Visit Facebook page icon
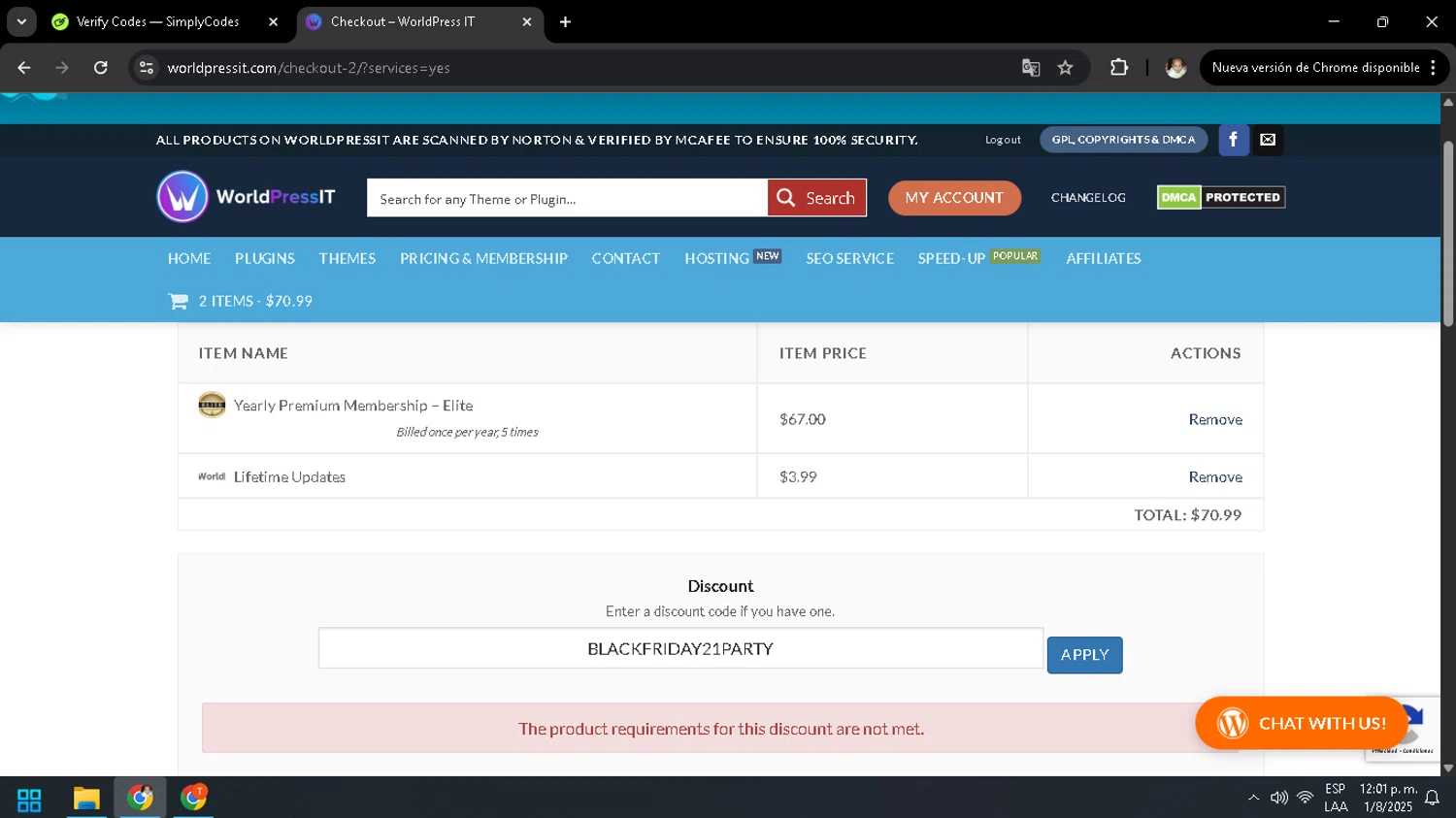 point(1234,140)
